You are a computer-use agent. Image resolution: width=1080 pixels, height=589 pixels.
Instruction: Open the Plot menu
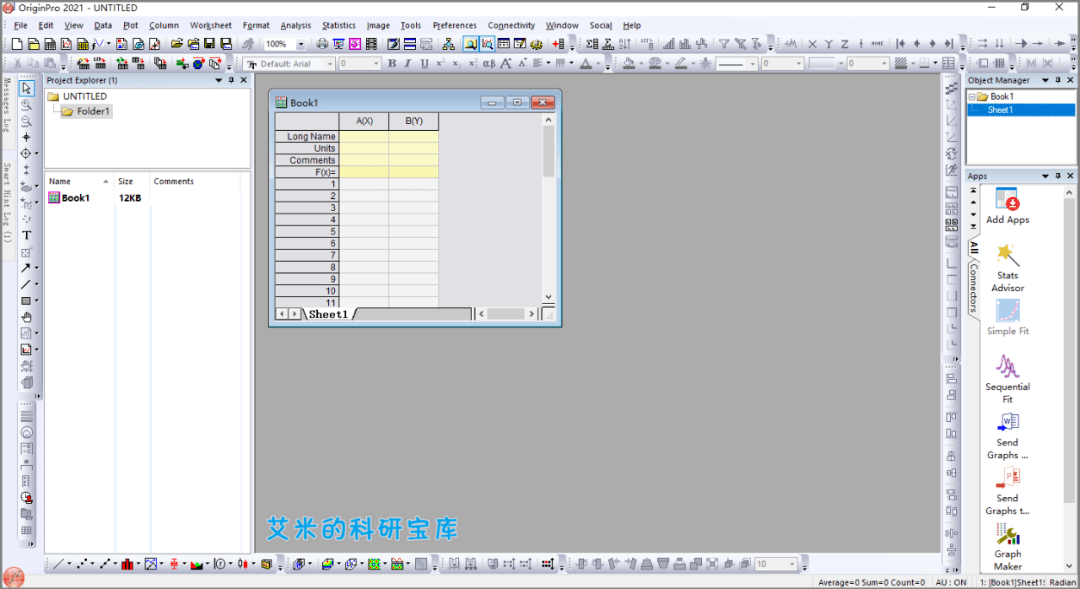tap(130, 25)
